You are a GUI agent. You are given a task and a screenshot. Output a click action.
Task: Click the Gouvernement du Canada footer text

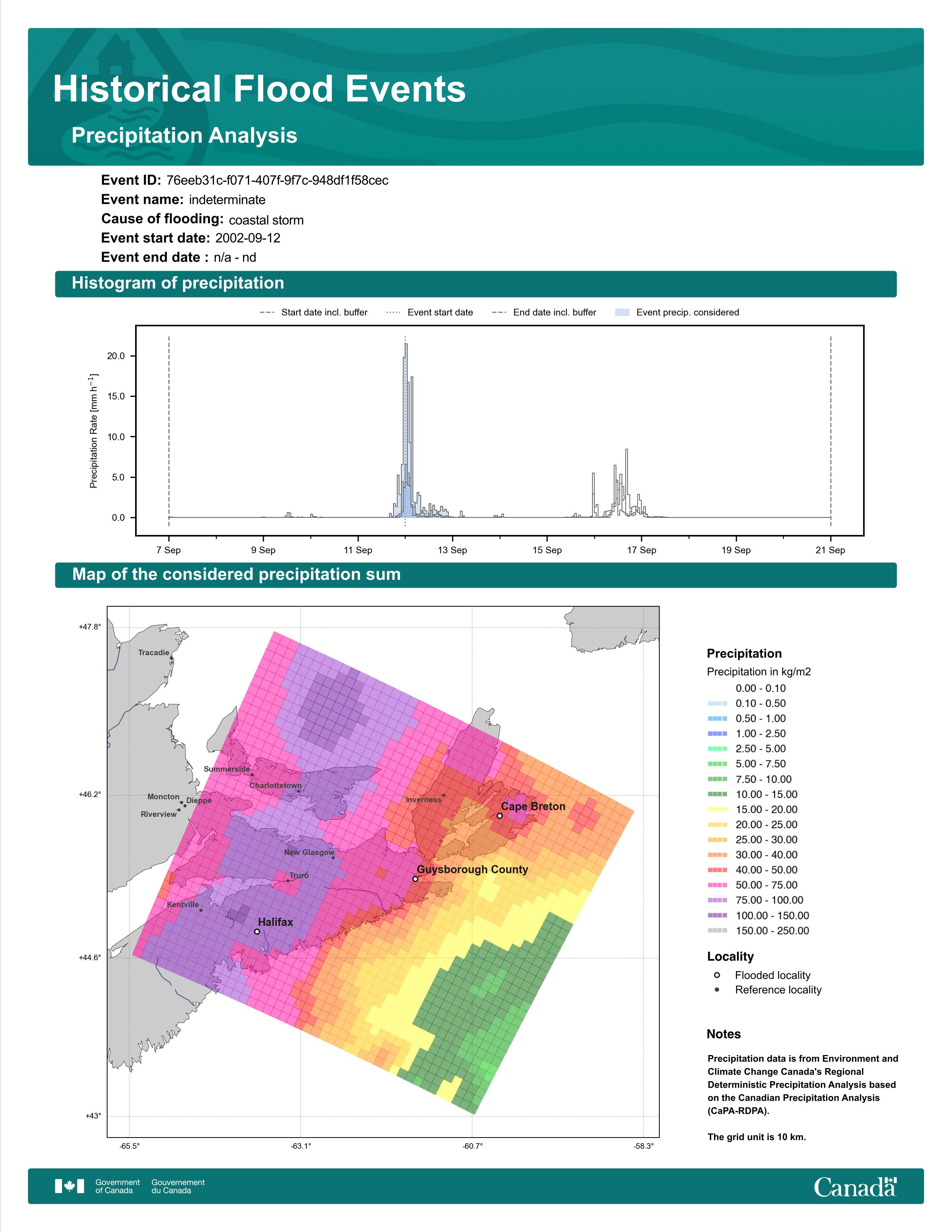pos(178,1186)
